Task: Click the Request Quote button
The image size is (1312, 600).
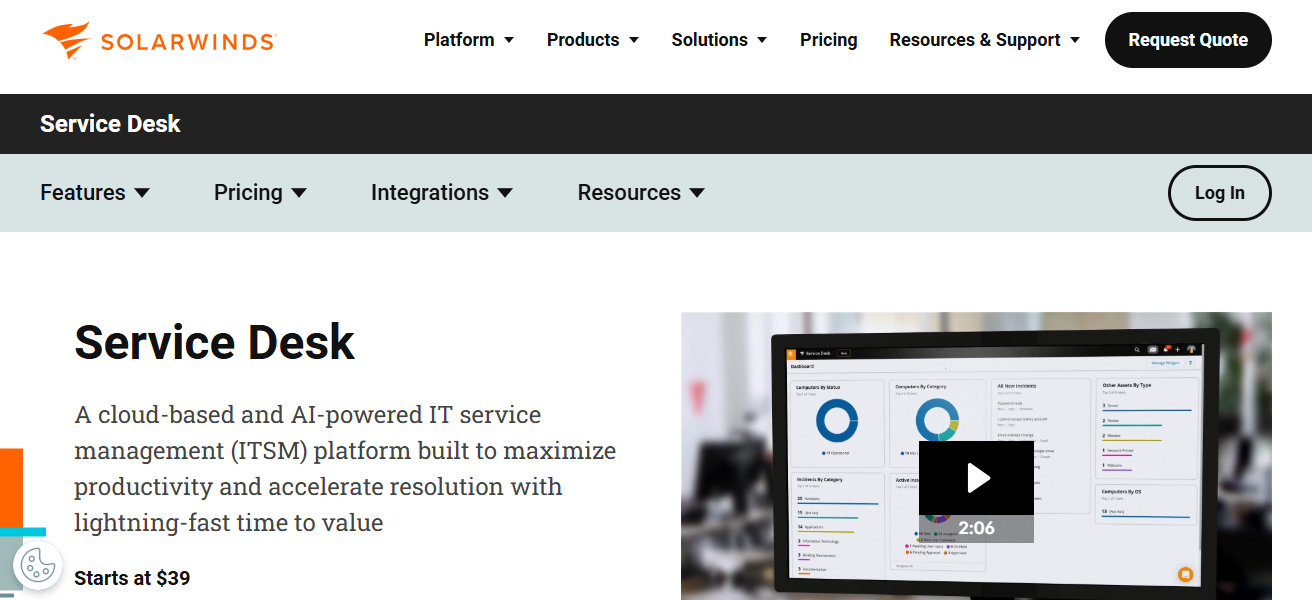Action: tap(1188, 40)
